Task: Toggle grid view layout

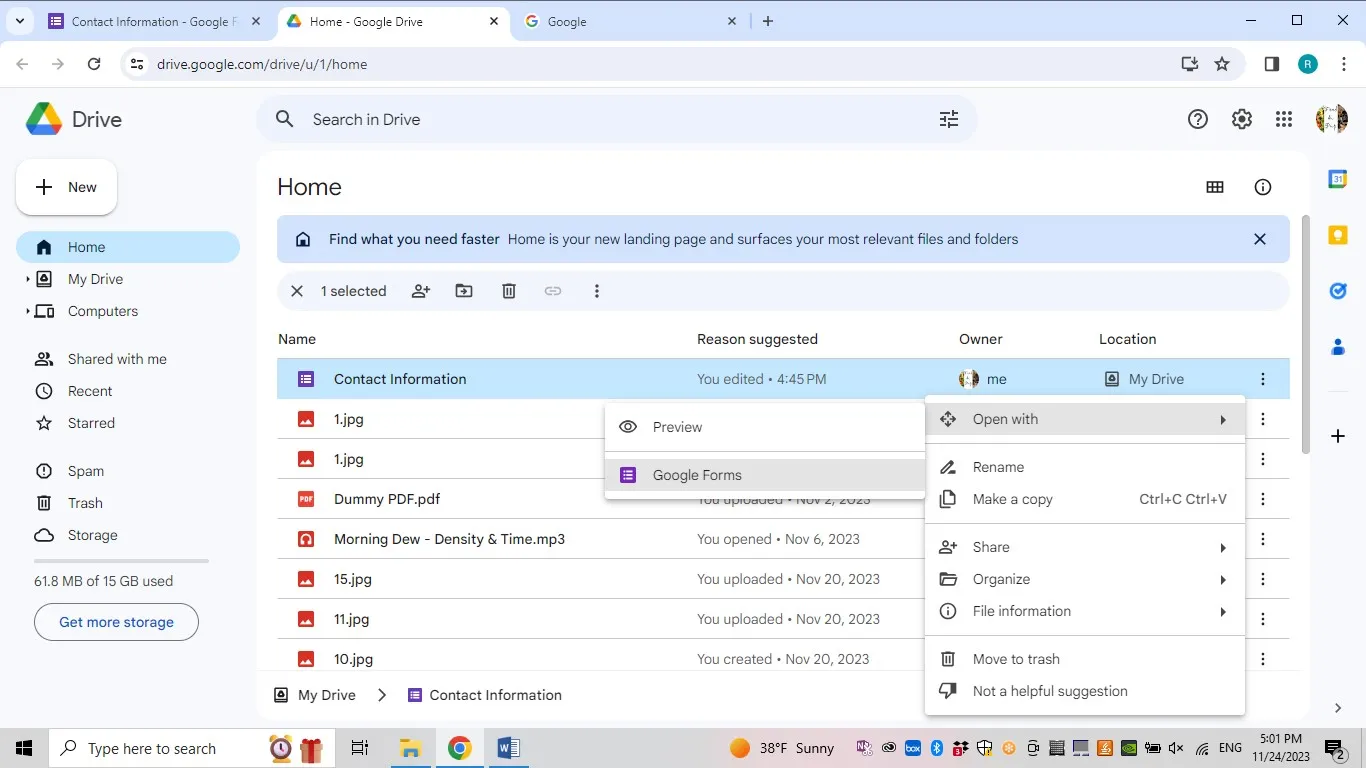Action: [1215, 187]
